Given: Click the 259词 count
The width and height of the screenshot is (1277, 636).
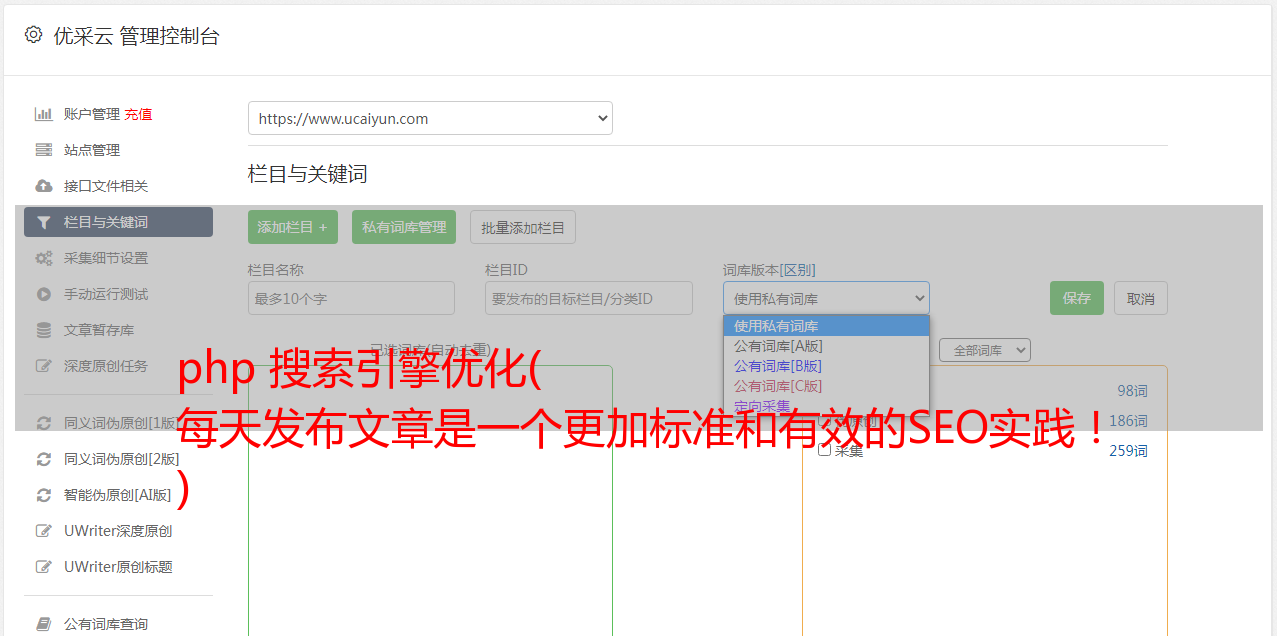Looking at the screenshot, I should coord(1128,451).
